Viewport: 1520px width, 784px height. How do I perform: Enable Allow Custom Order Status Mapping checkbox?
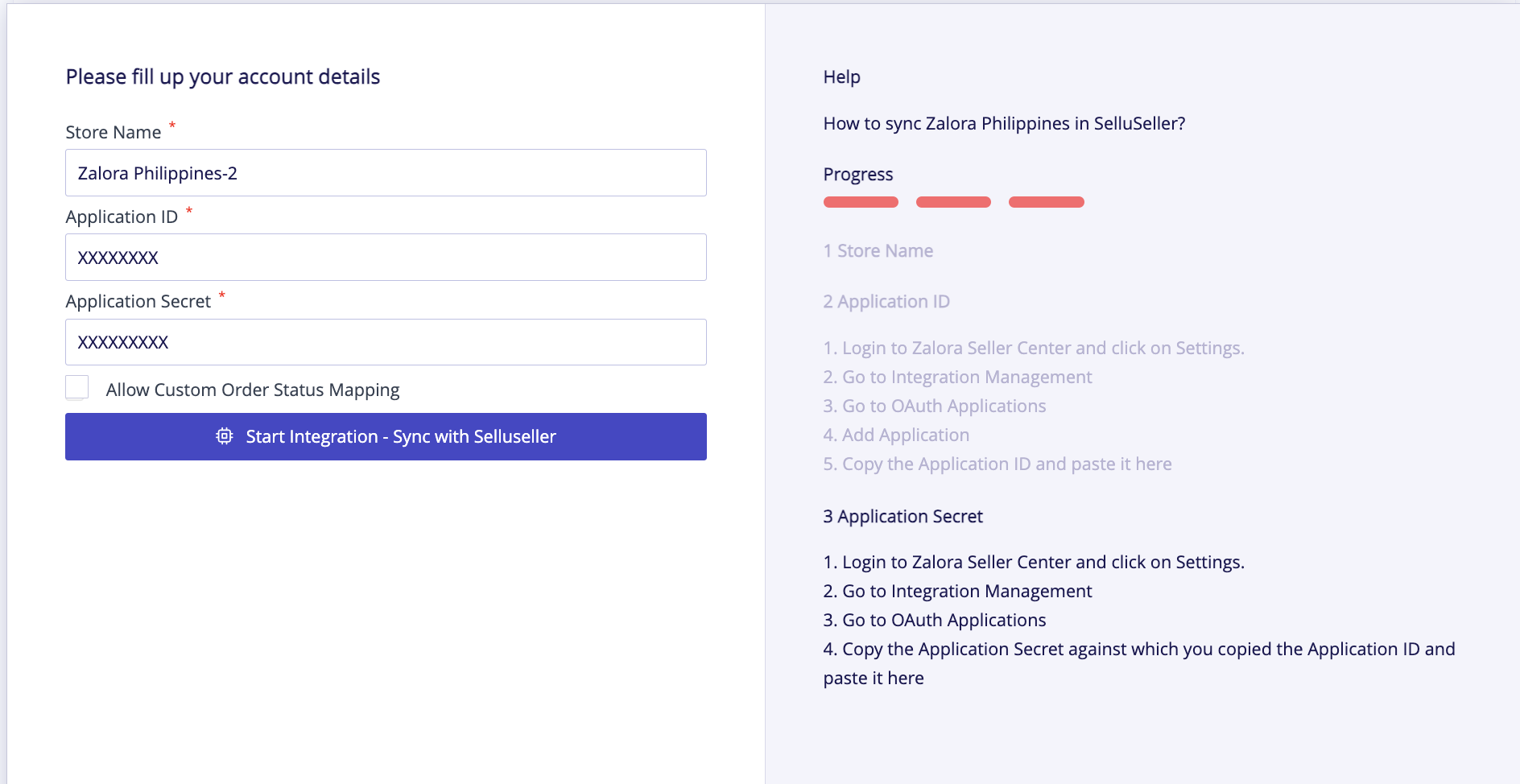[x=77, y=387]
